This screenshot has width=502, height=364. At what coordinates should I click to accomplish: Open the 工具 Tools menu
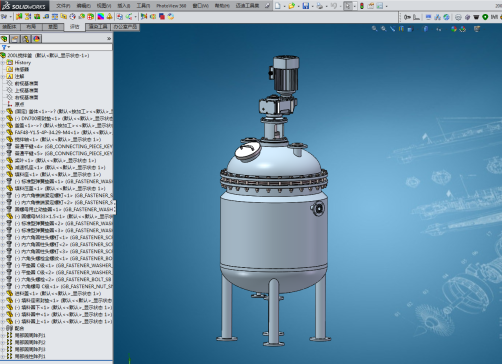[x=143, y=6]
